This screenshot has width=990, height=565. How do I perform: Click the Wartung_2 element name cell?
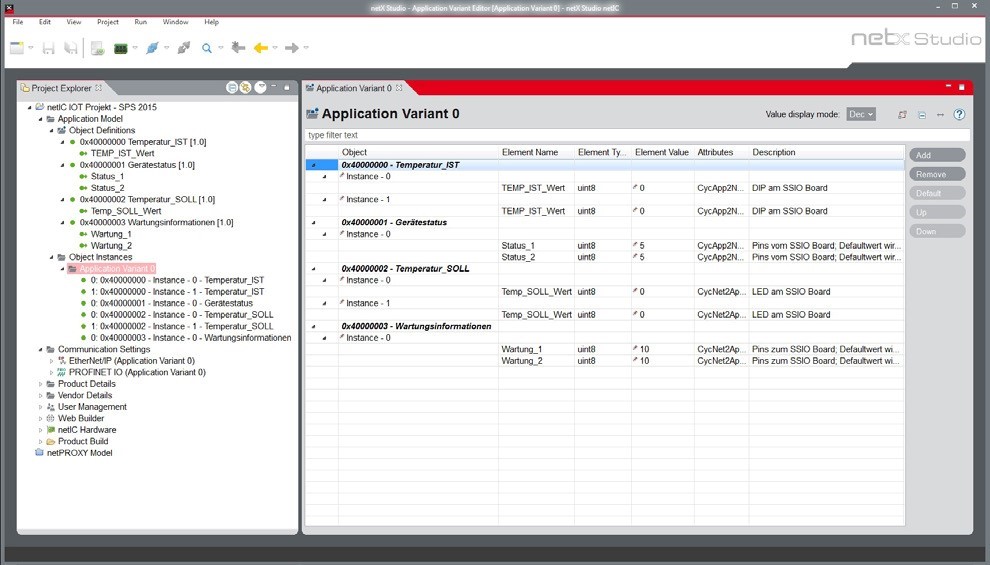(x=536, y=361)
